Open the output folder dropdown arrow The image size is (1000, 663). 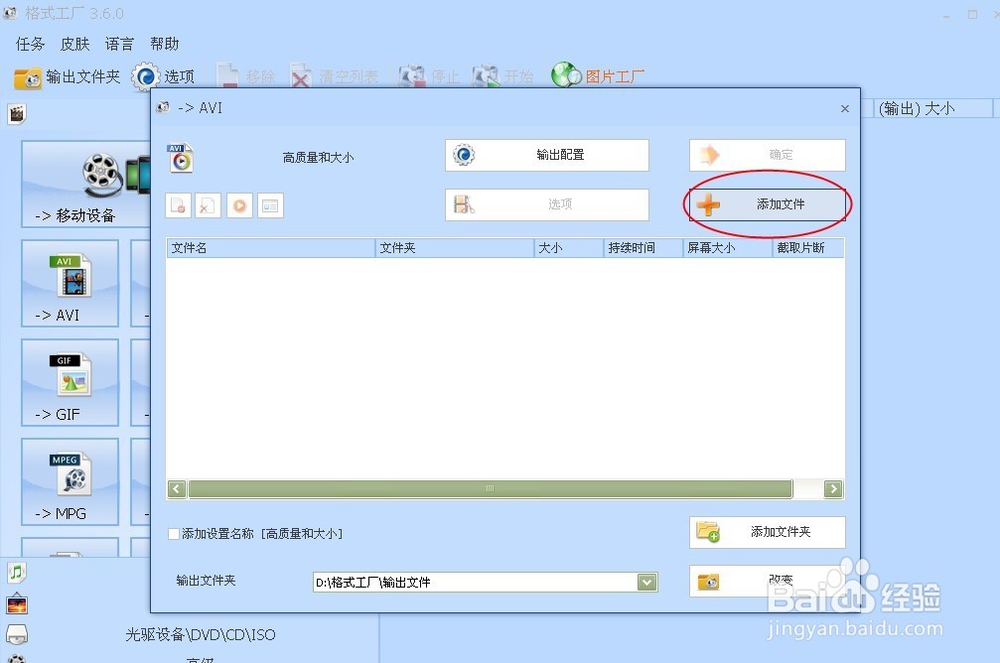coord(646,581)
